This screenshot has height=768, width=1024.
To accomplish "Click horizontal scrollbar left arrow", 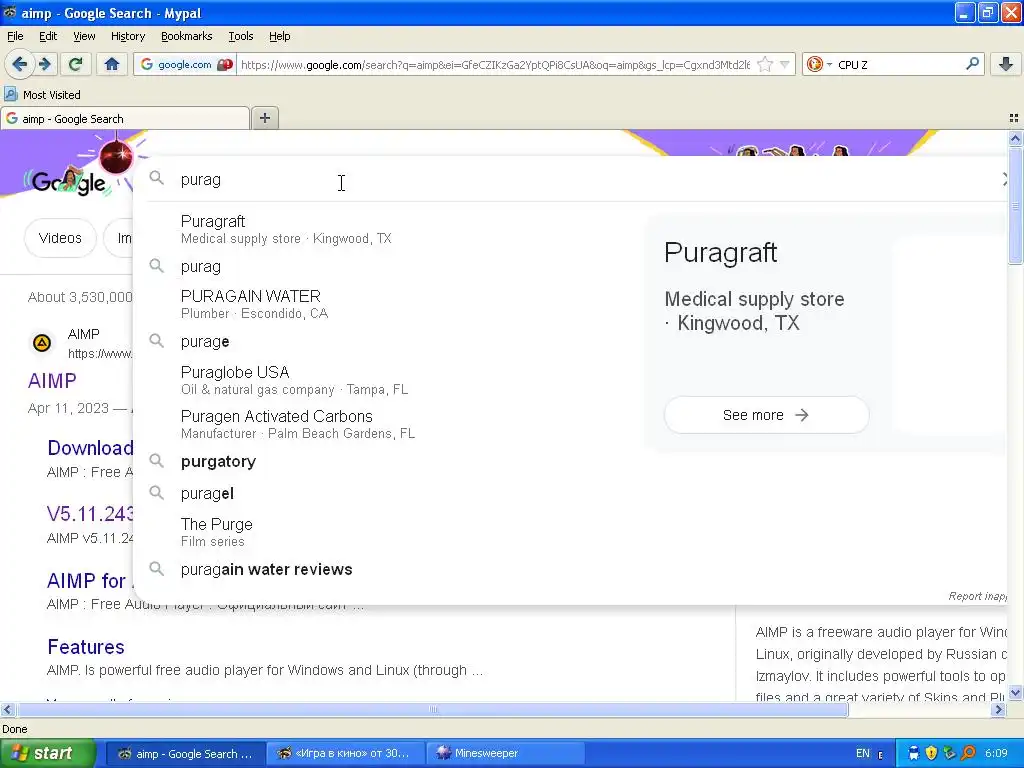I will [x=7, y=709].
